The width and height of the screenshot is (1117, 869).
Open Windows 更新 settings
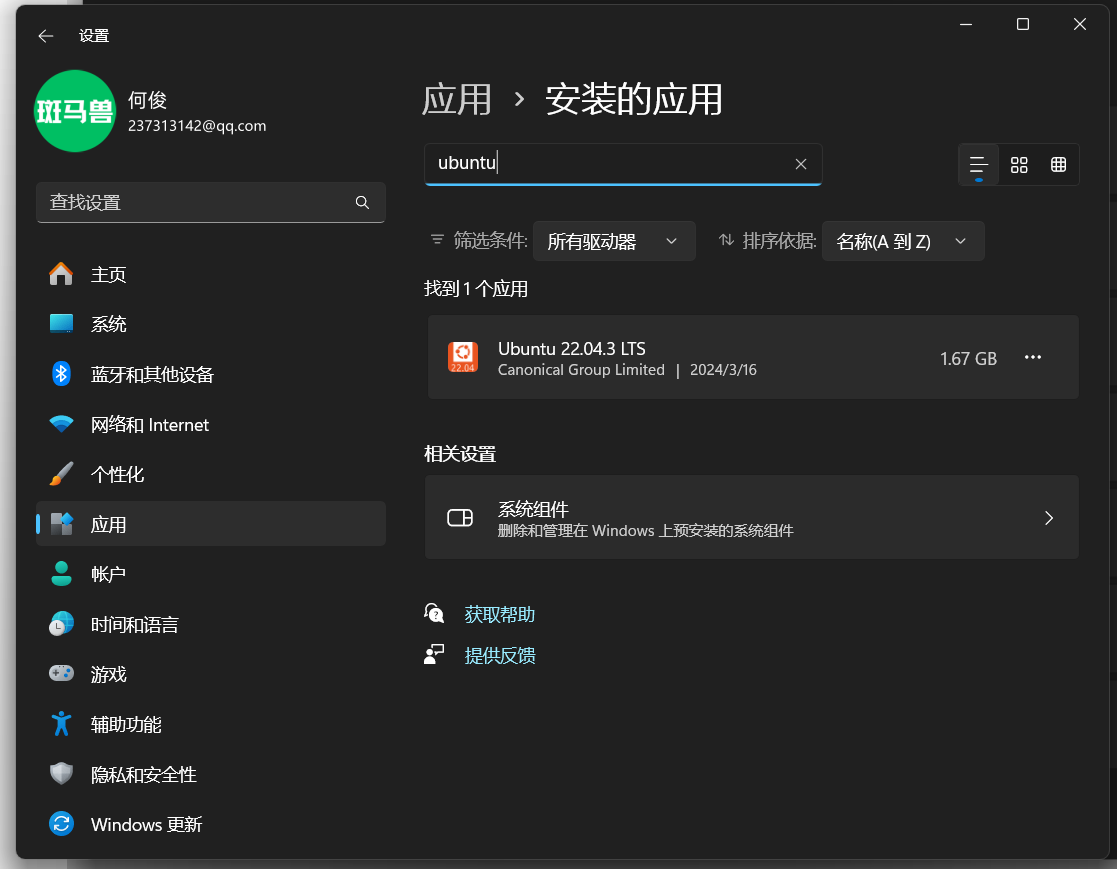point(211,824)
